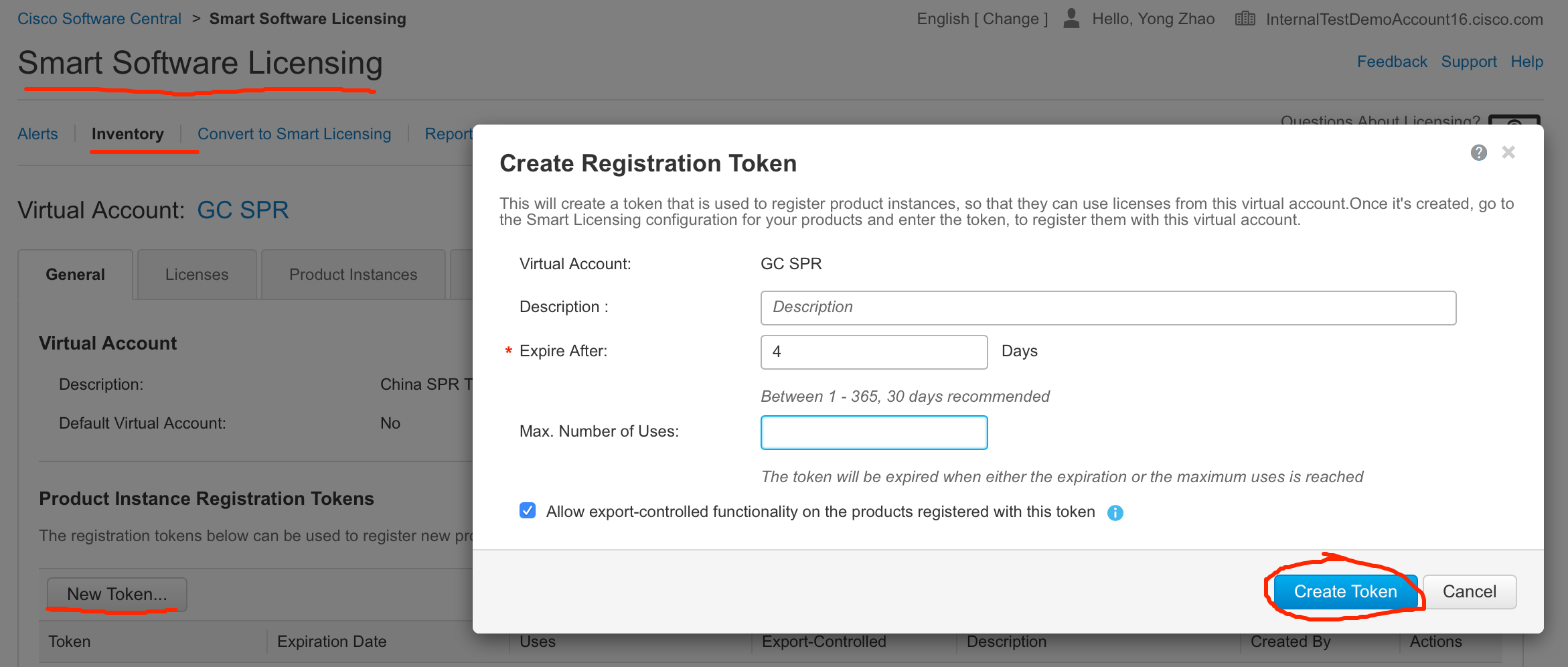Viewport: 1568px width, 667px height.
Task: Switch to the Licenses tab
Action: 197,275
